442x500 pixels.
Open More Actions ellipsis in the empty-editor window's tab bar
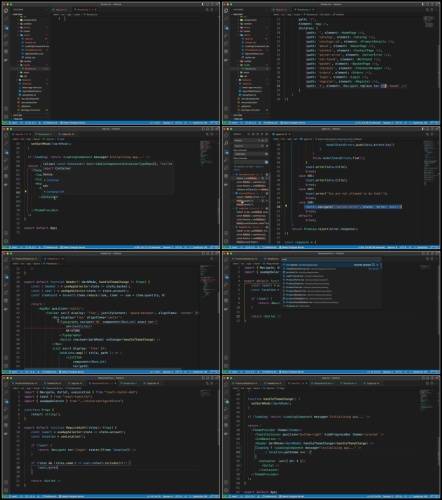coord(212,10)
